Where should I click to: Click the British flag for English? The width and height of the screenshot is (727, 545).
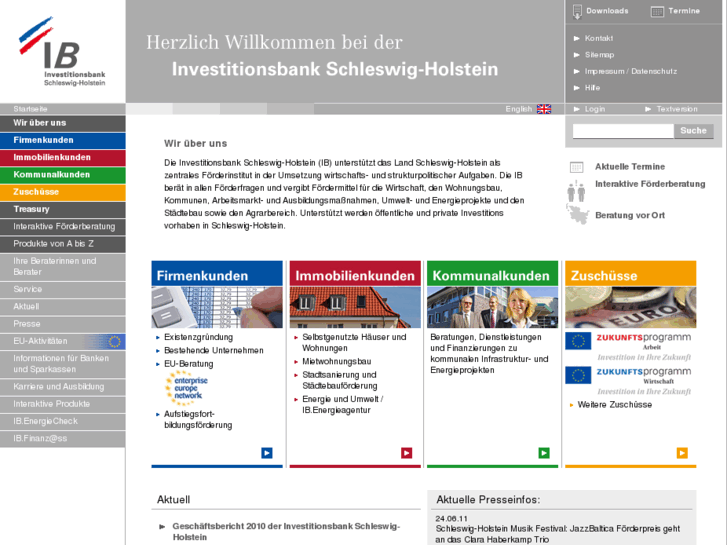pyautogui.click(x=544, y=109)
